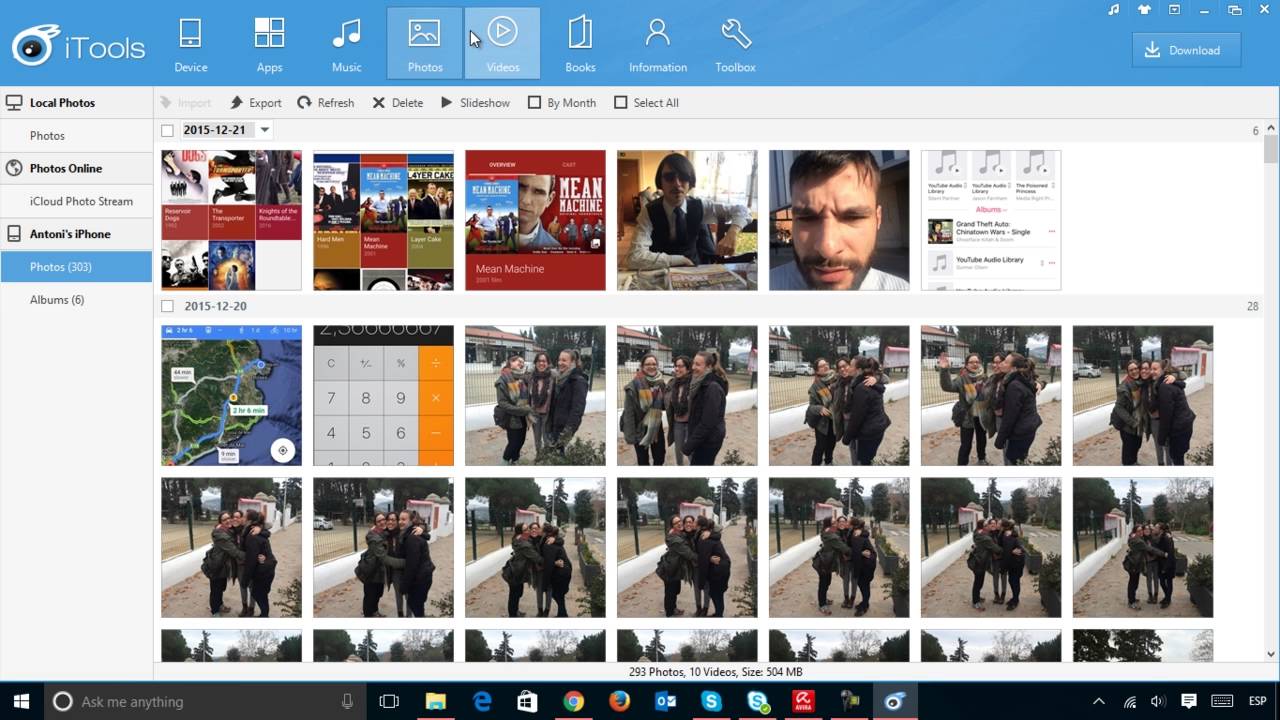Select the Photos tab in the top navigation
The image size is (1280, 720).
[425, 44]
